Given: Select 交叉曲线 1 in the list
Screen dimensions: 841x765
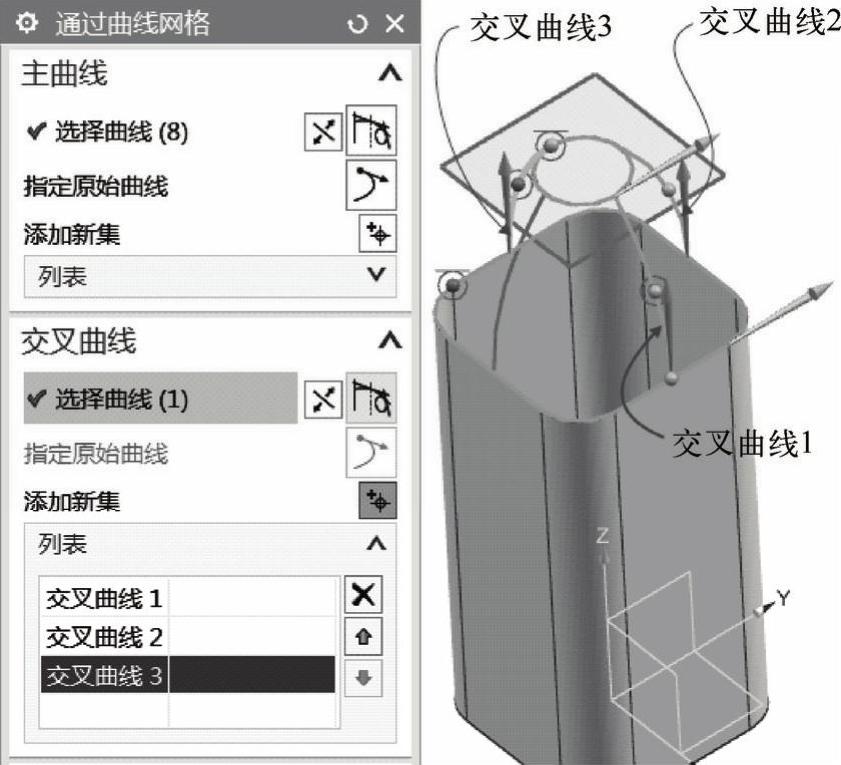Looking at the screenshot, I should 188,598.
